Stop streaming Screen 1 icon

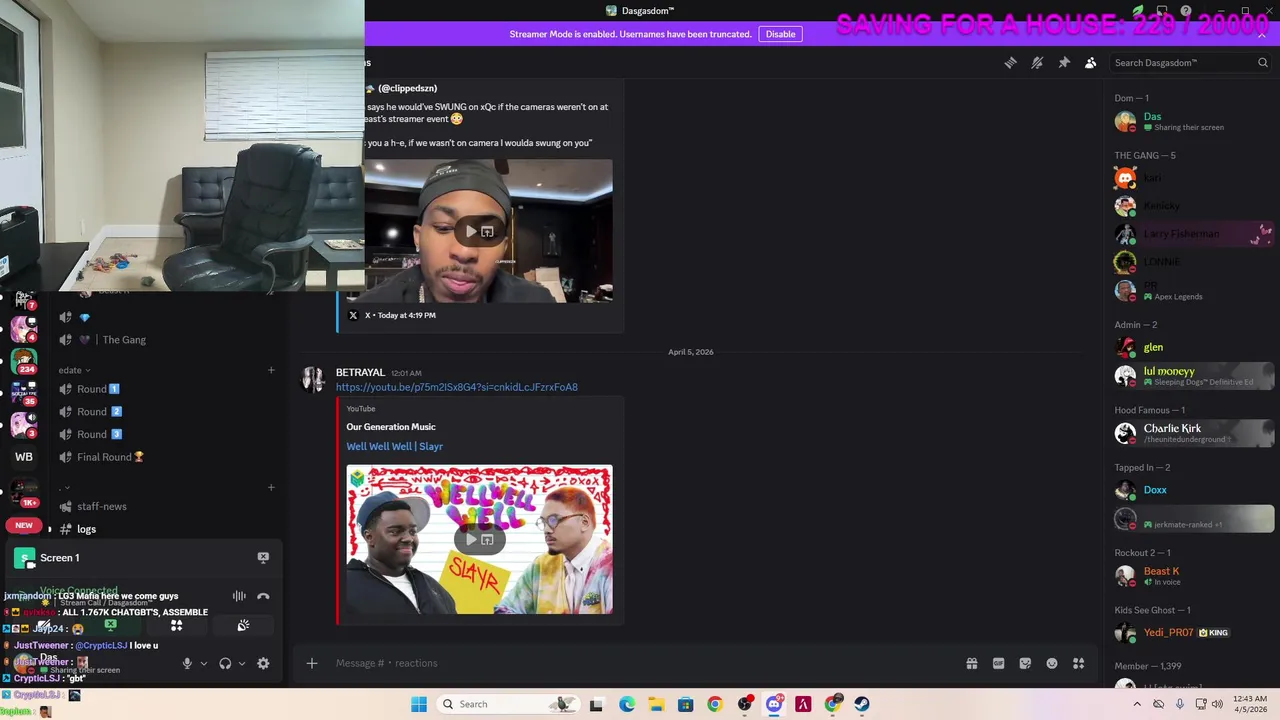click(263, 558)
